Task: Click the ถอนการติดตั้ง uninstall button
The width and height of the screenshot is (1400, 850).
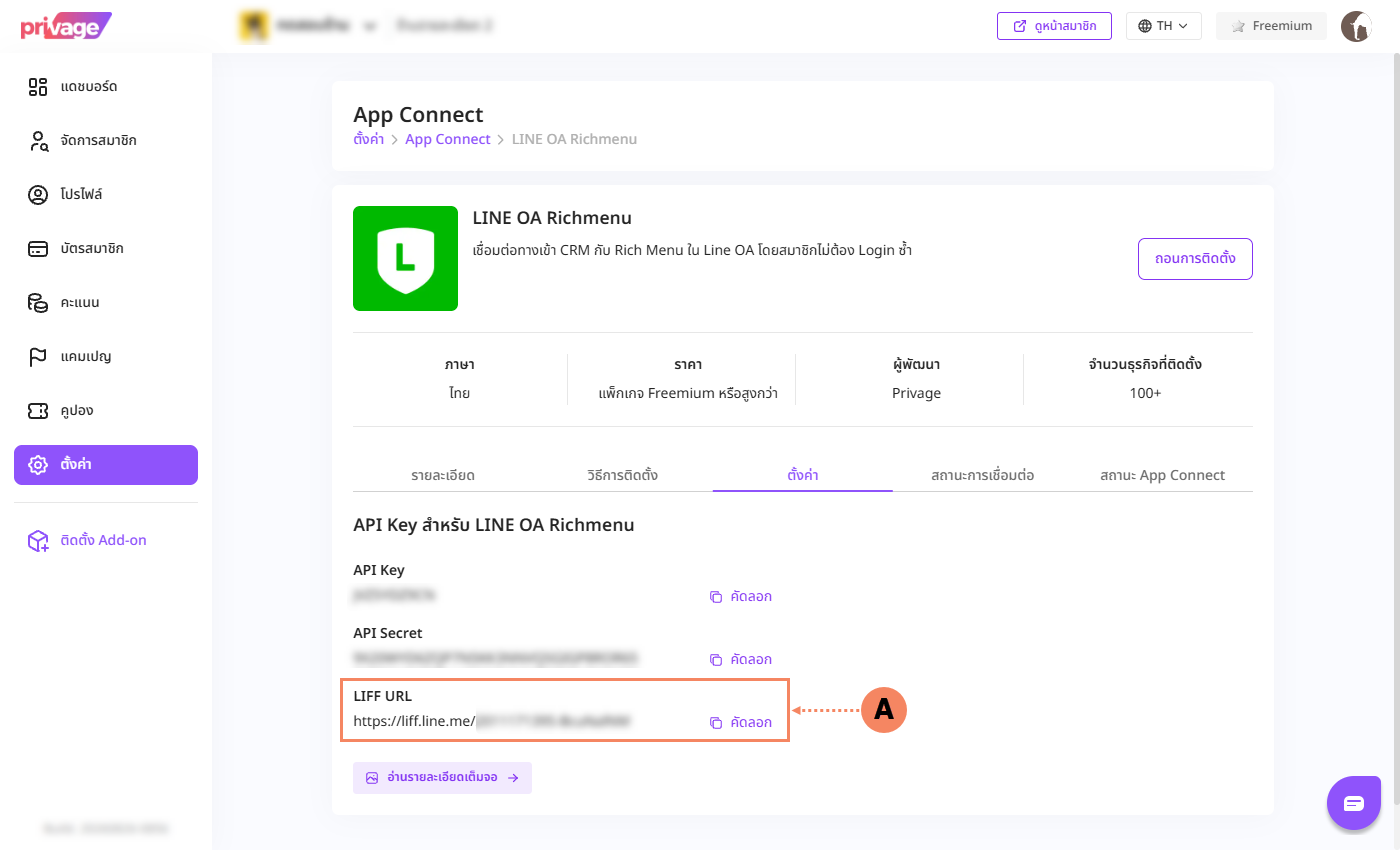Action: 1195,259
